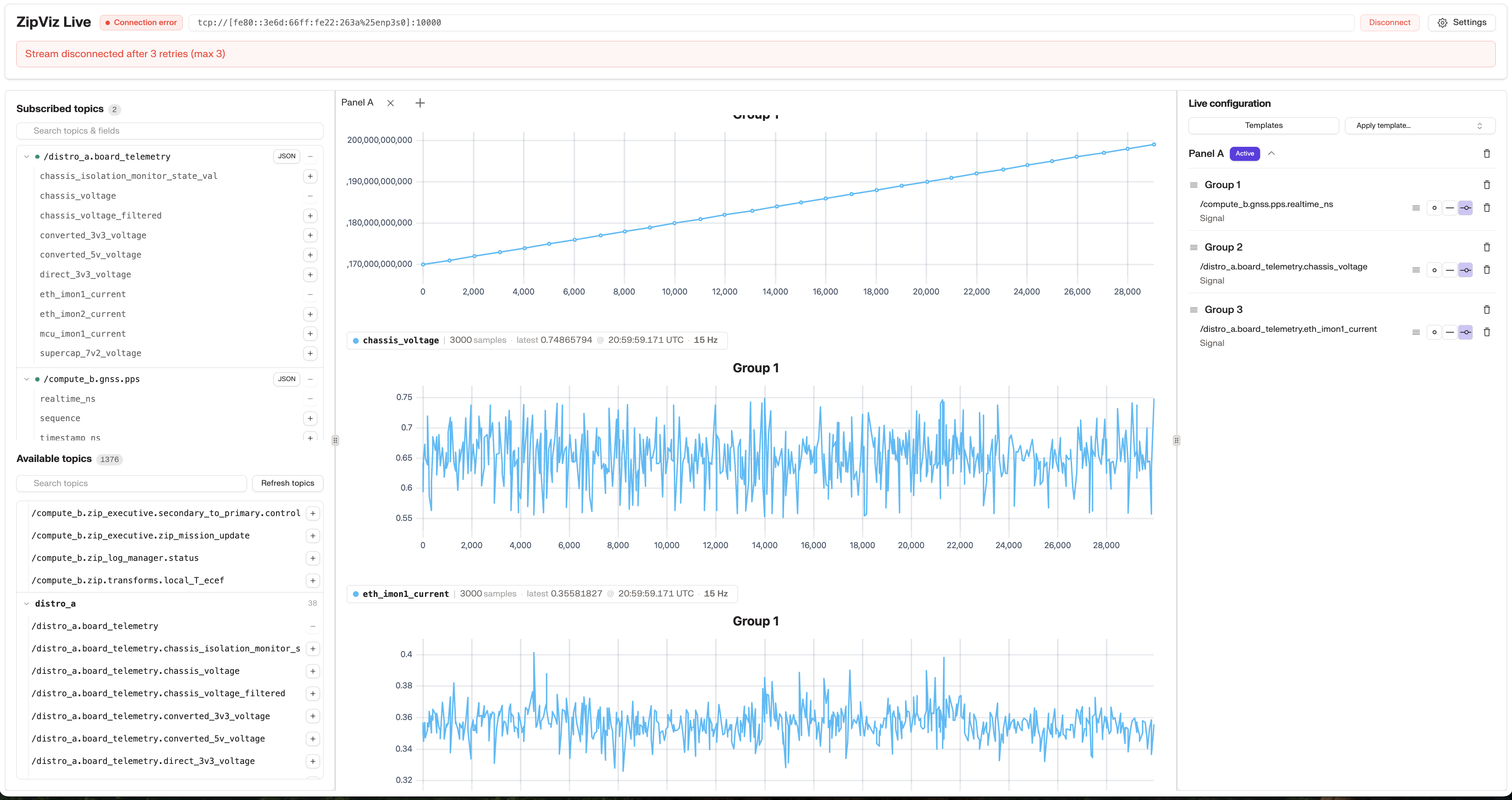Delete Group 3 using its trash icon
The image size is (1512, 800).
[1486, 309]
